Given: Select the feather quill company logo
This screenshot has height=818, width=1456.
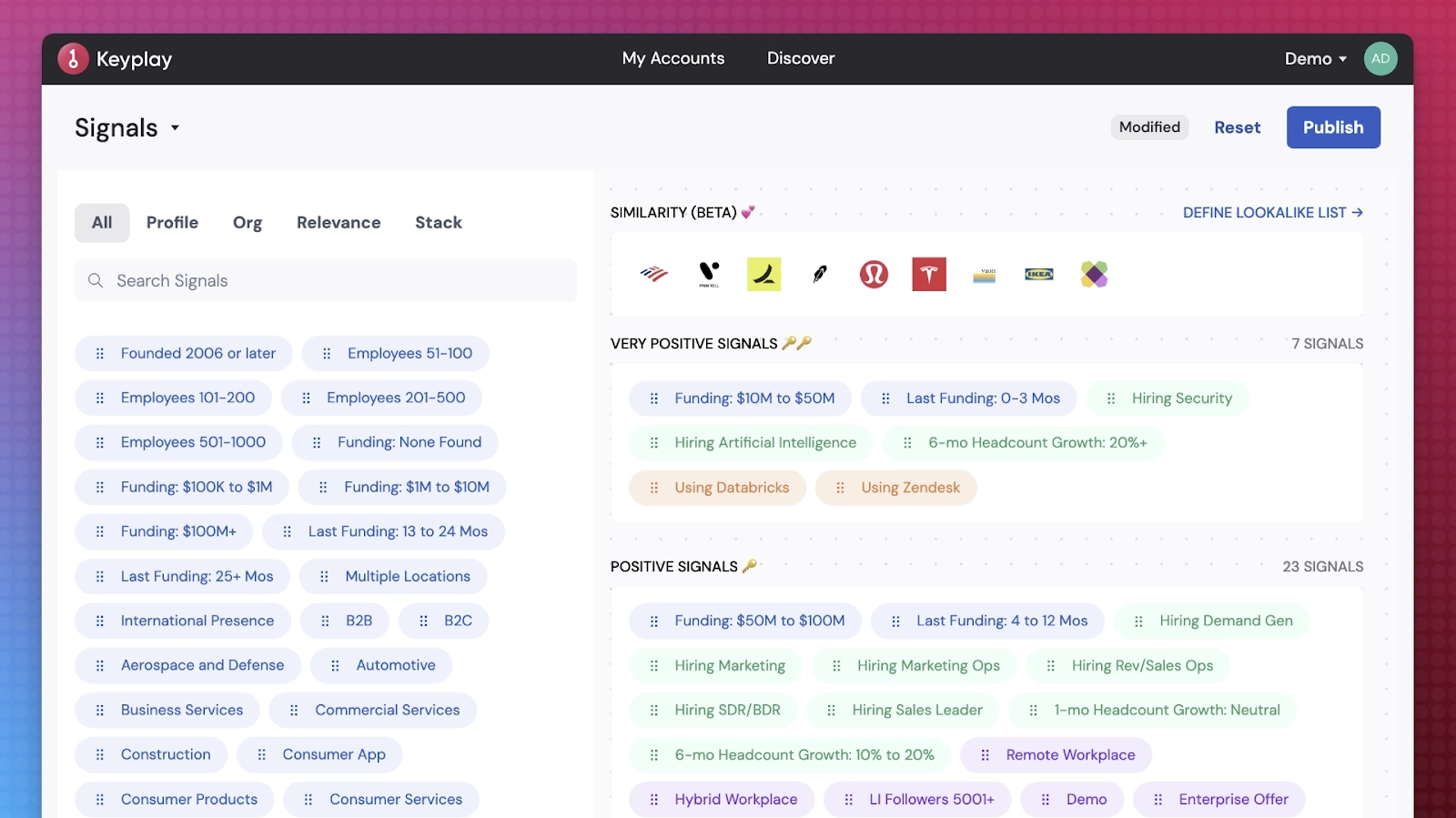Looking at the screenshot, I should tap(820, 274).
